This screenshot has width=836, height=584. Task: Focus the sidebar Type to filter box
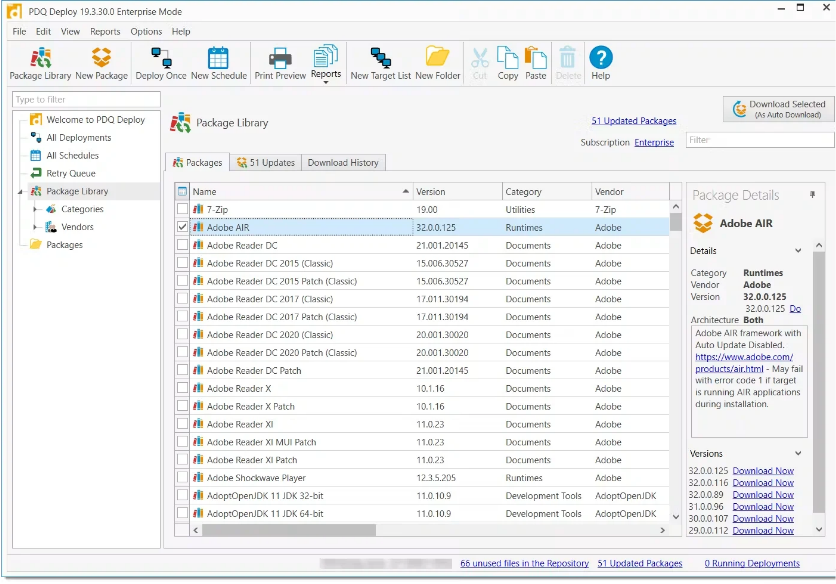click(x=86, y=99)
